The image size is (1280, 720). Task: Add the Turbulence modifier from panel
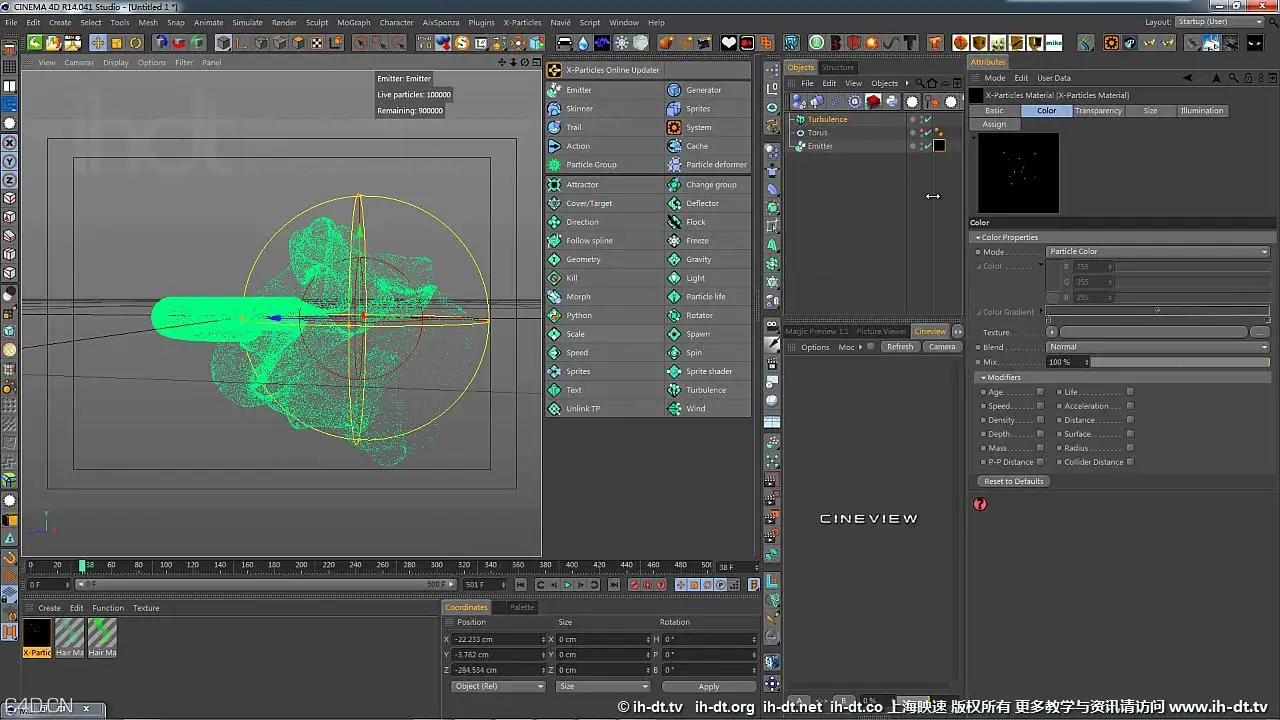708,390
